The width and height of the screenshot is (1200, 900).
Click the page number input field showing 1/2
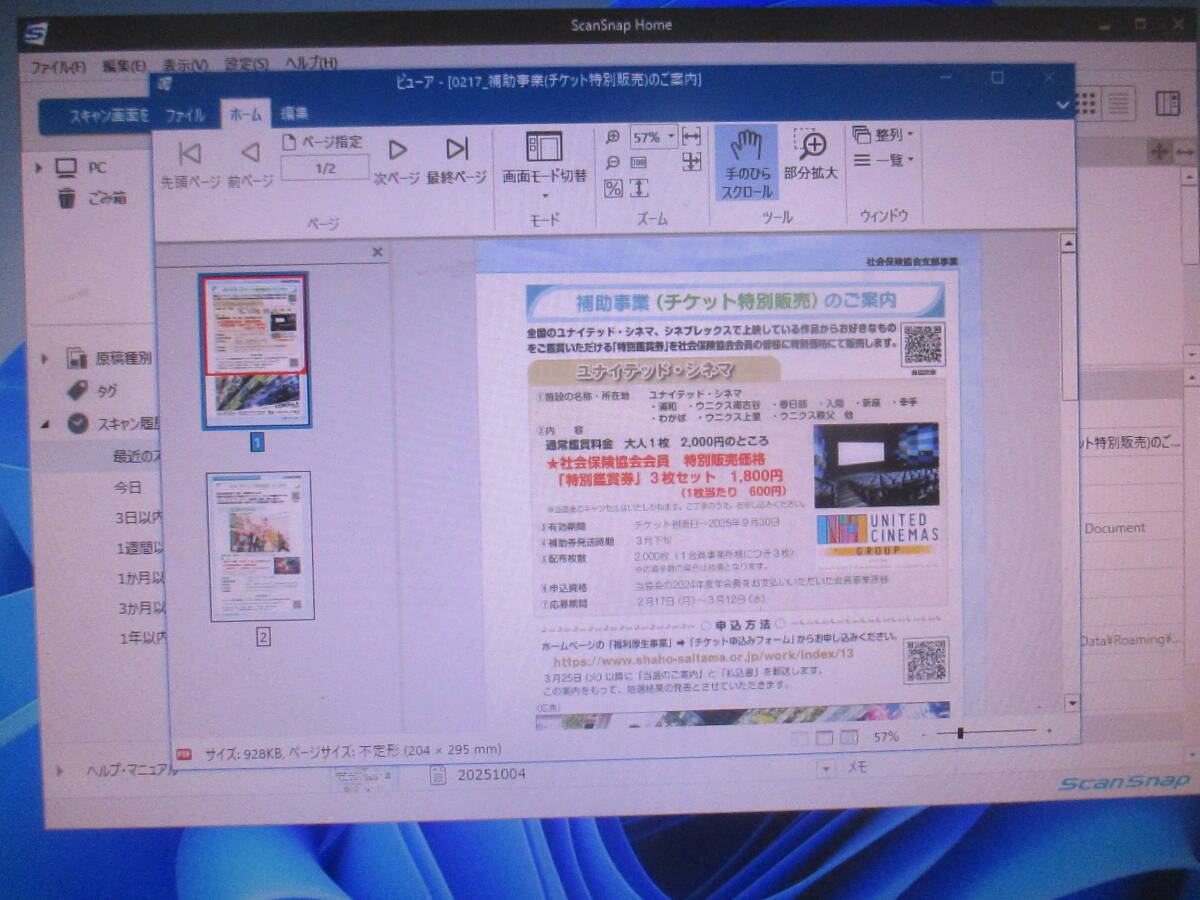pos(325,168)
